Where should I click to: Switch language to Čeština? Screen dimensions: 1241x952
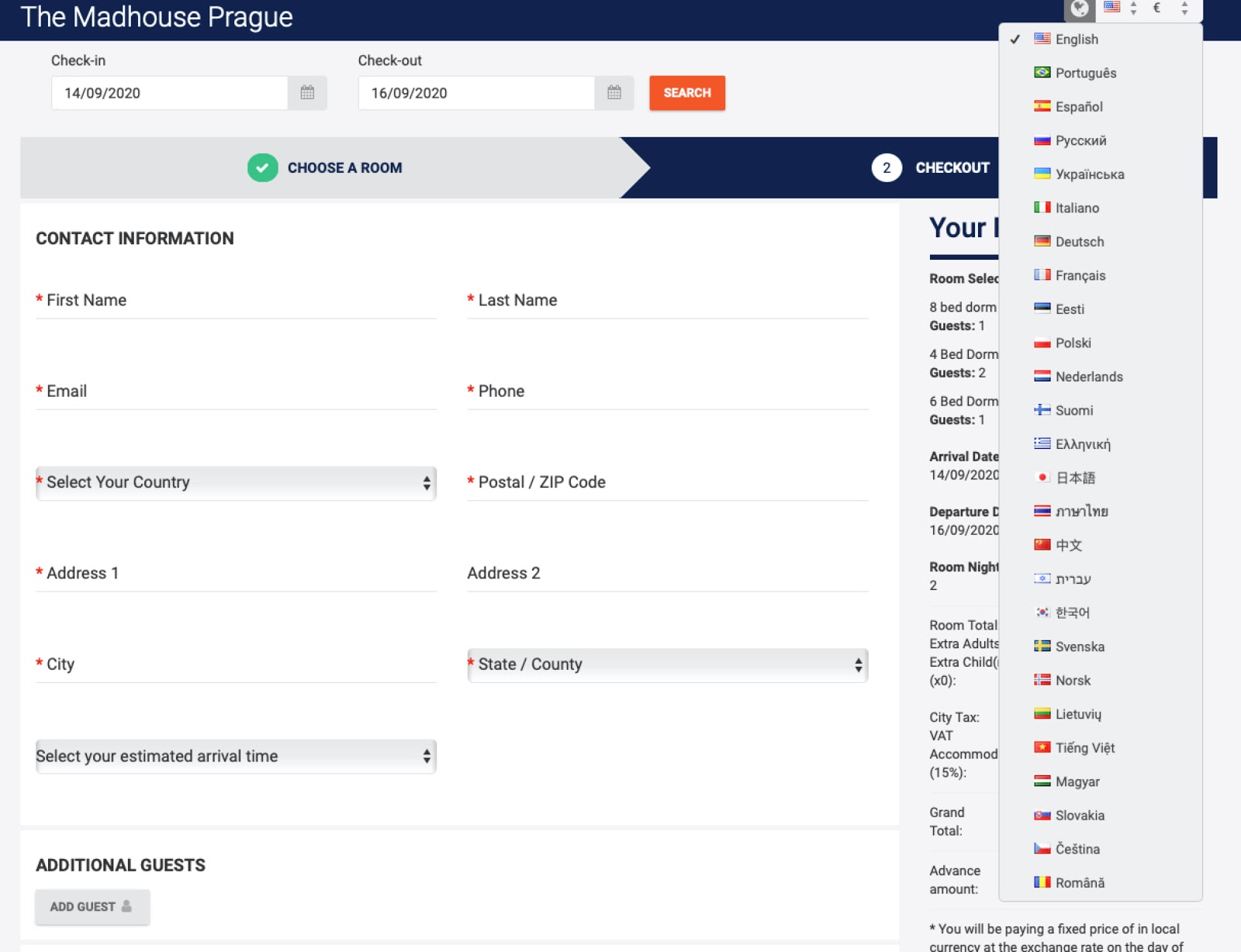[x=1077, y=849]
